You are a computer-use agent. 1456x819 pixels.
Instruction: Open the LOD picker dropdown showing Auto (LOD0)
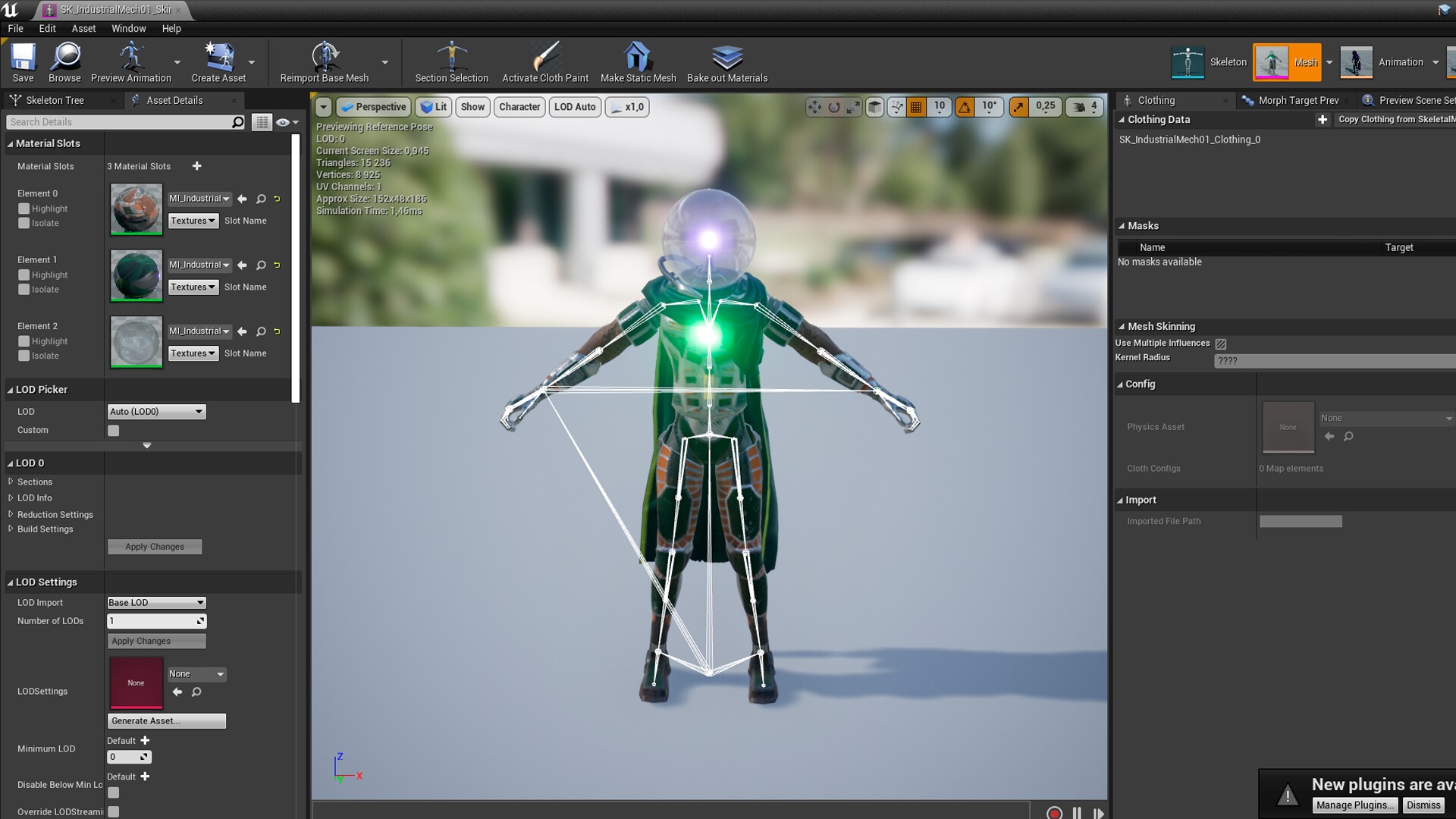point(155,412)
